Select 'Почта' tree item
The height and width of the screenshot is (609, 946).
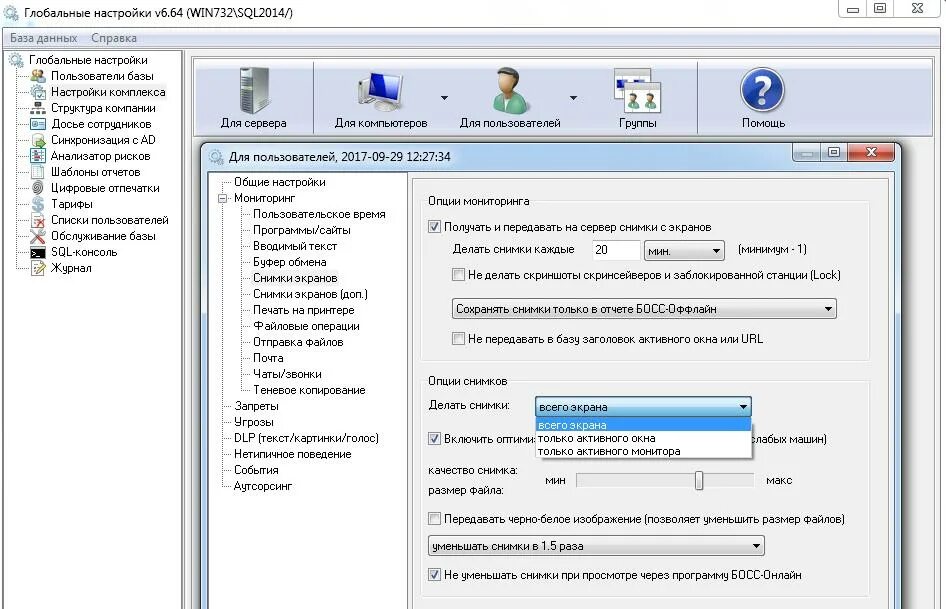268,358
